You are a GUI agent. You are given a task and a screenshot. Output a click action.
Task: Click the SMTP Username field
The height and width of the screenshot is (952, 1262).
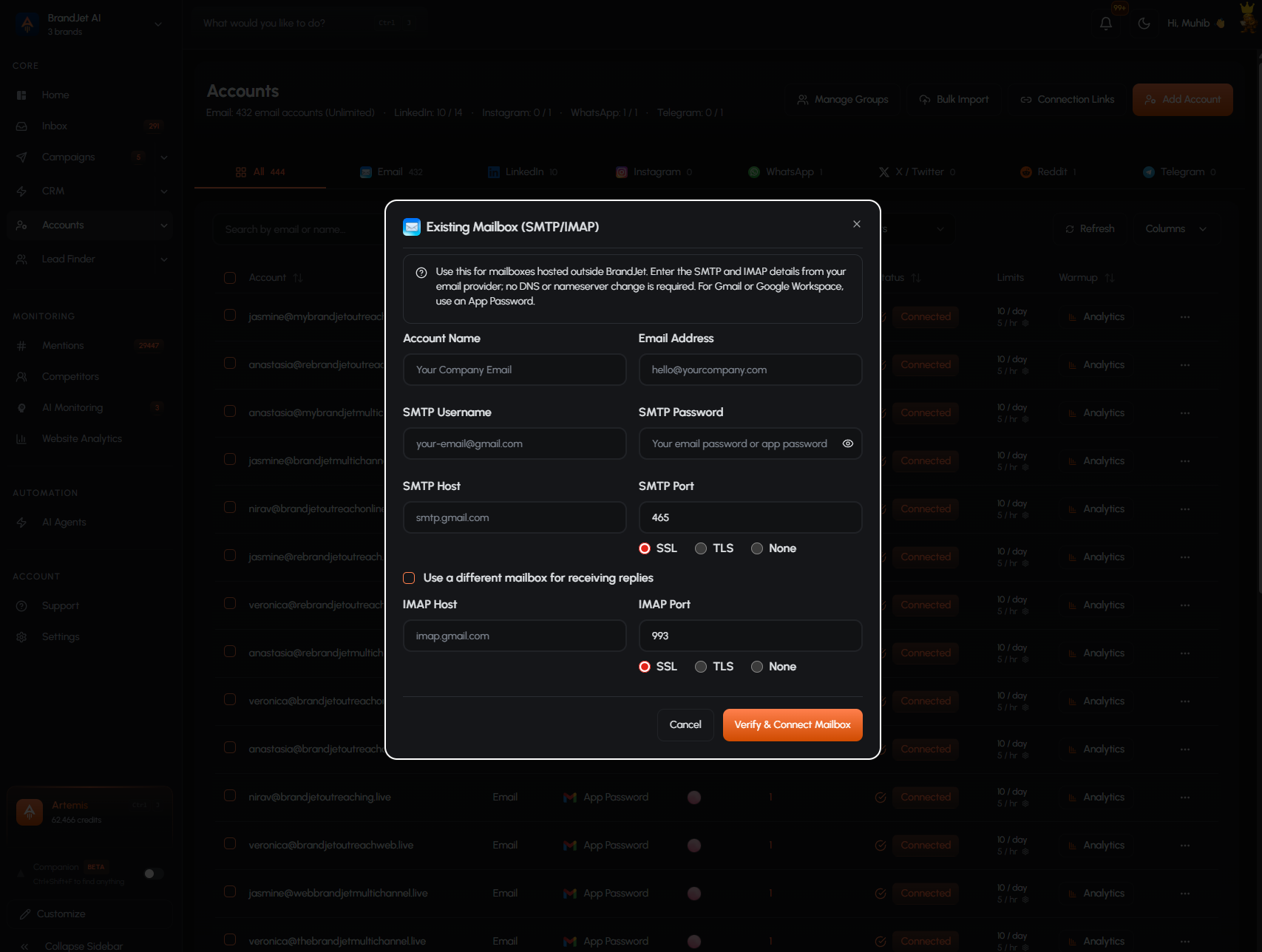click(515, 443)
